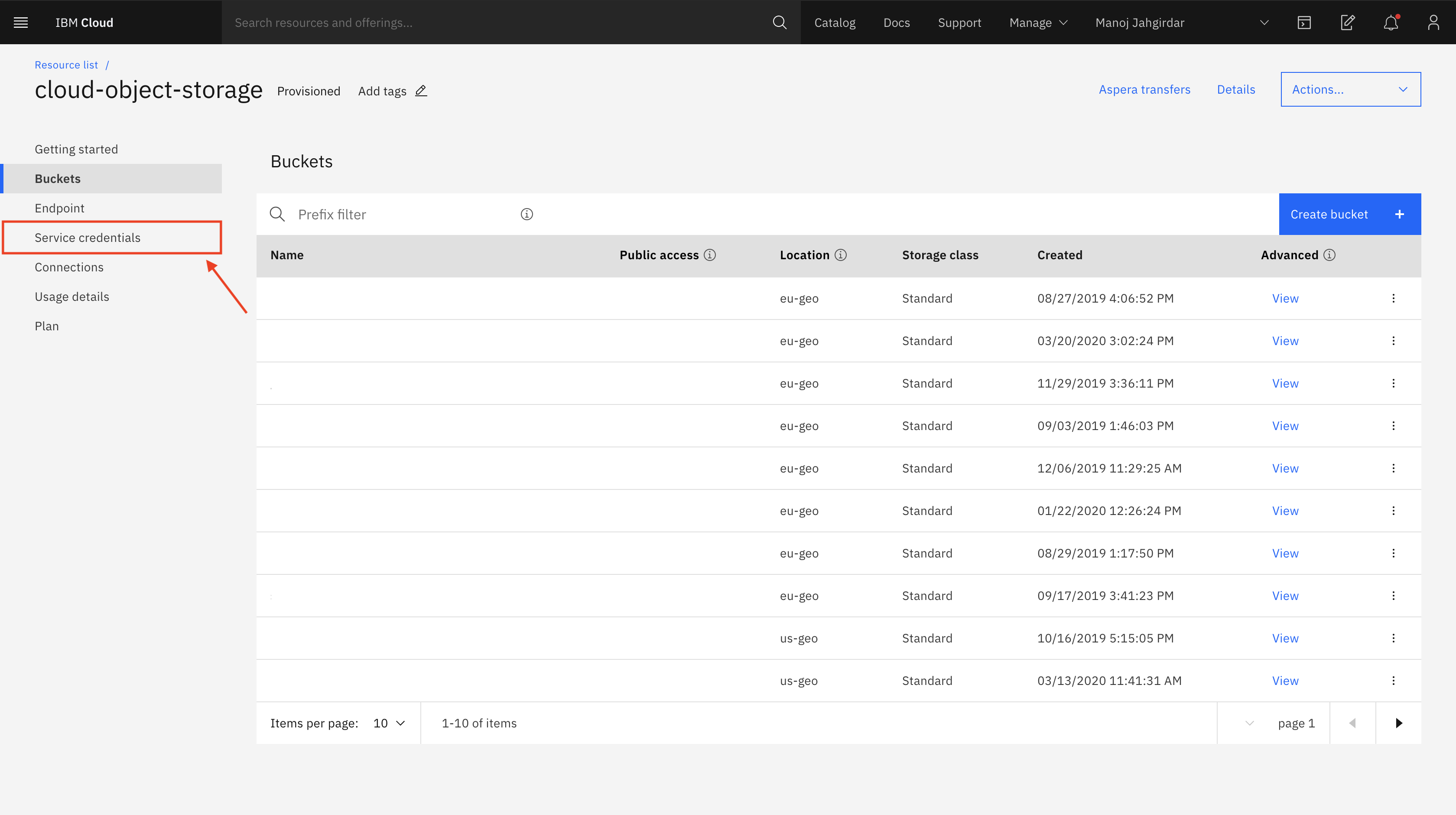Expand the Manage dropdown menu

click(x=1038, y=23)
